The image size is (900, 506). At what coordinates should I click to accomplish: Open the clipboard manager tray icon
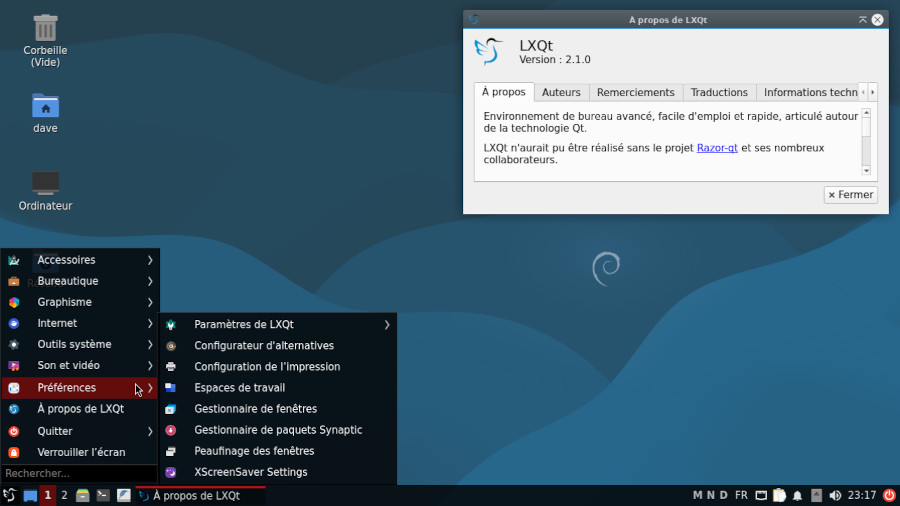pyautogui.click(x=779, y=495)
